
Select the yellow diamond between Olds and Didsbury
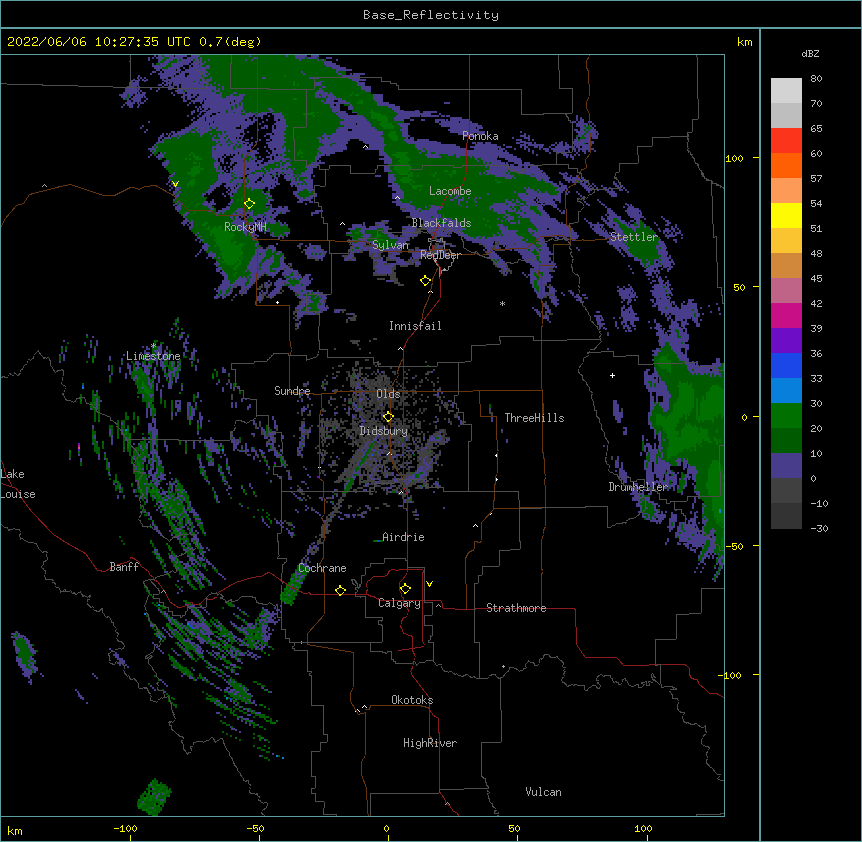388,417
